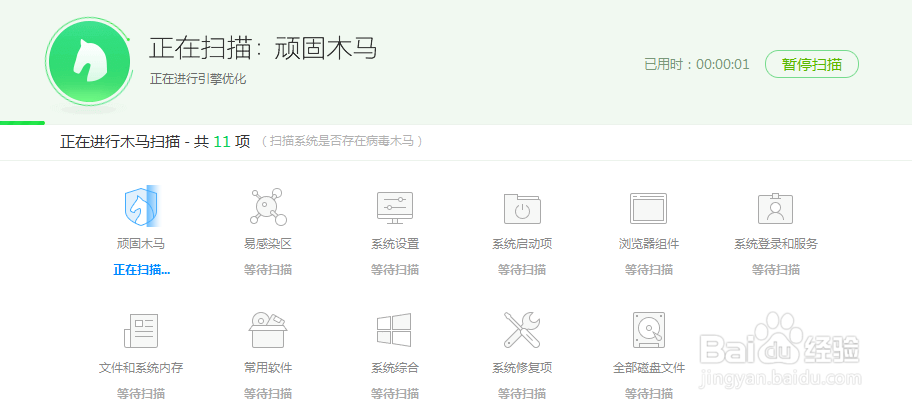Screen dimensions: 912x409
Task: Select the 顽固木马 shield icon
Action: click(141, 207)
